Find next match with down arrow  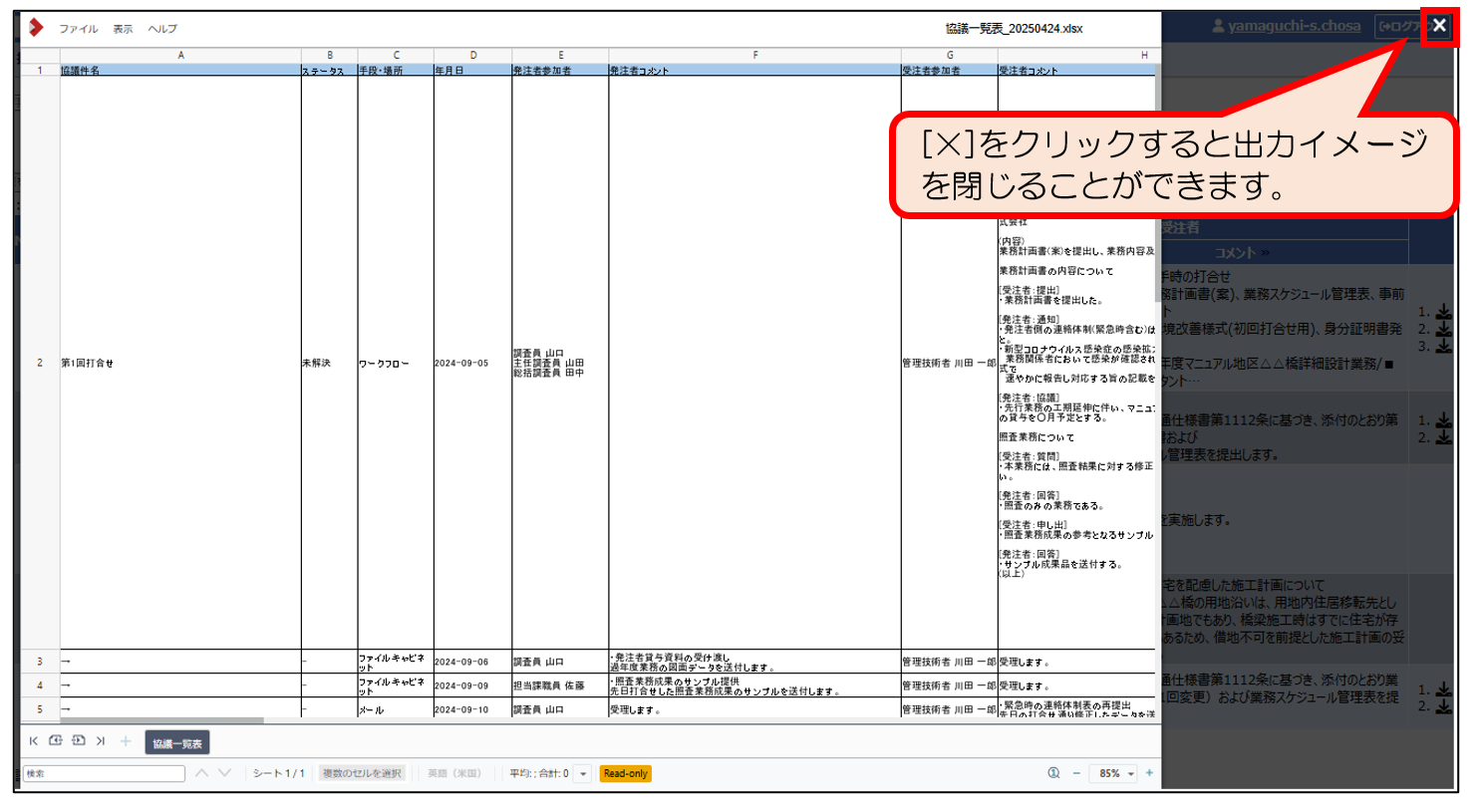click(x=225, y=773)
